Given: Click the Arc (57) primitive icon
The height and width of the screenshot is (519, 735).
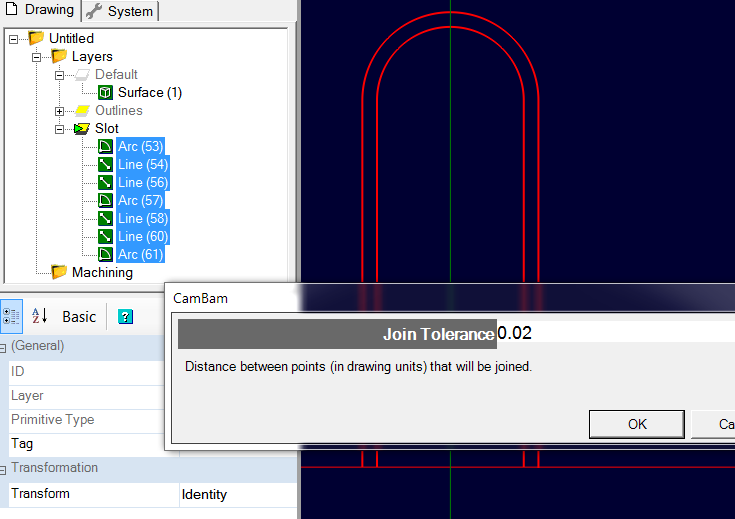Looking at the screenshot, I should point(105,200).
